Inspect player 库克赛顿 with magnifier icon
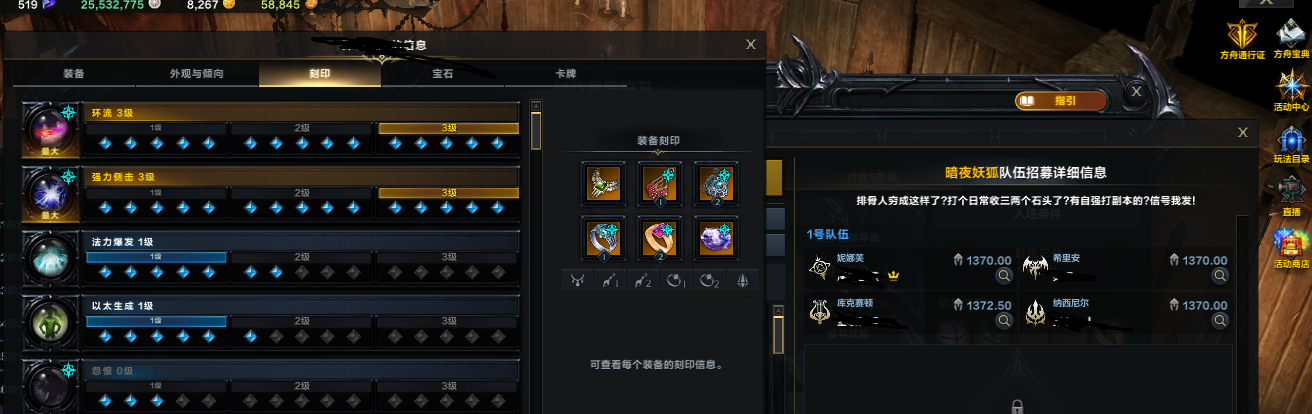Image resolution: width=1312 pixels, height=414 pixels. tap(1004, 320)
